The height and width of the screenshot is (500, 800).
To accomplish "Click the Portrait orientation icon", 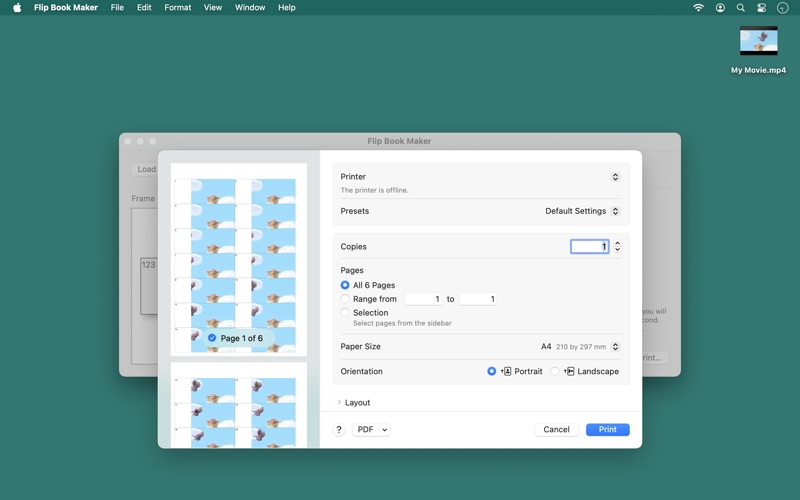I will 506,371.
